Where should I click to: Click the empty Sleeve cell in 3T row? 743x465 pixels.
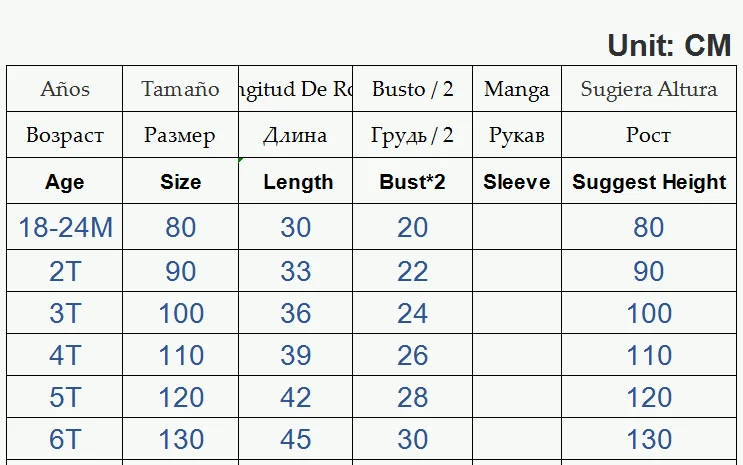[x=516, y=313]
